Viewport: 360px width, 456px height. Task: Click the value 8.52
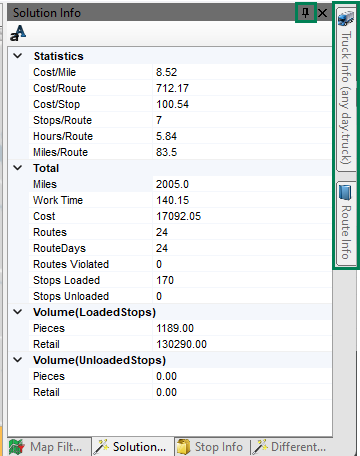click(x=166, y=72)
